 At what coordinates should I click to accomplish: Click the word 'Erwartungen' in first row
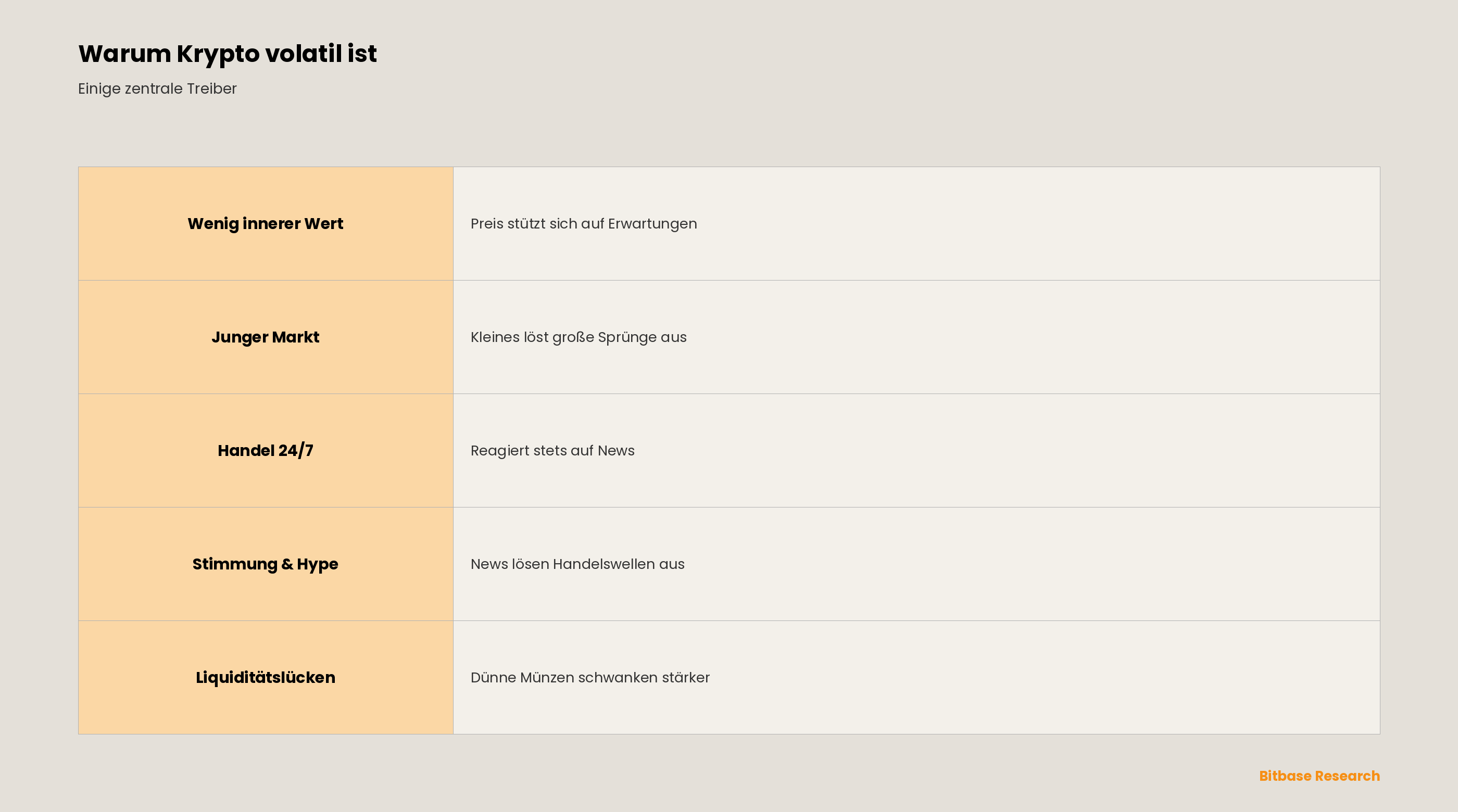point(652,224)
